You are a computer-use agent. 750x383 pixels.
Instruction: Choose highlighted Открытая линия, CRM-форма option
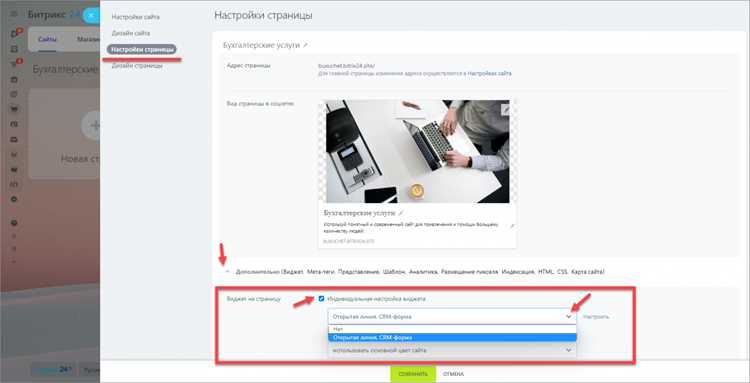(x=452, y=338)
